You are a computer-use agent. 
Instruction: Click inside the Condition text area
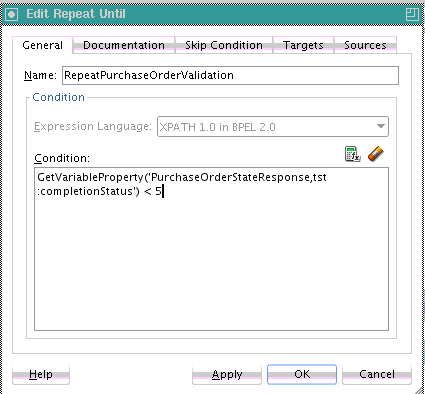pos(211,249)
